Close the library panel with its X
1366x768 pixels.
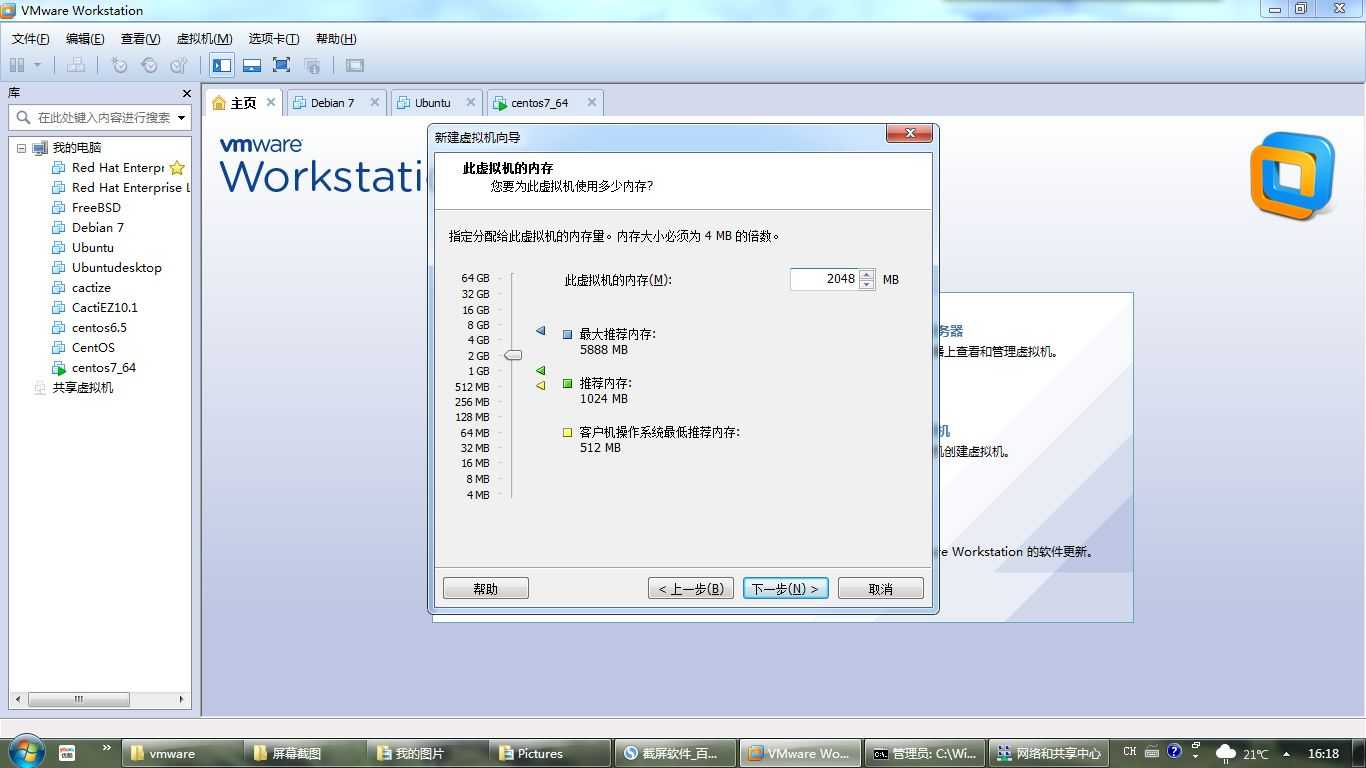186,93
